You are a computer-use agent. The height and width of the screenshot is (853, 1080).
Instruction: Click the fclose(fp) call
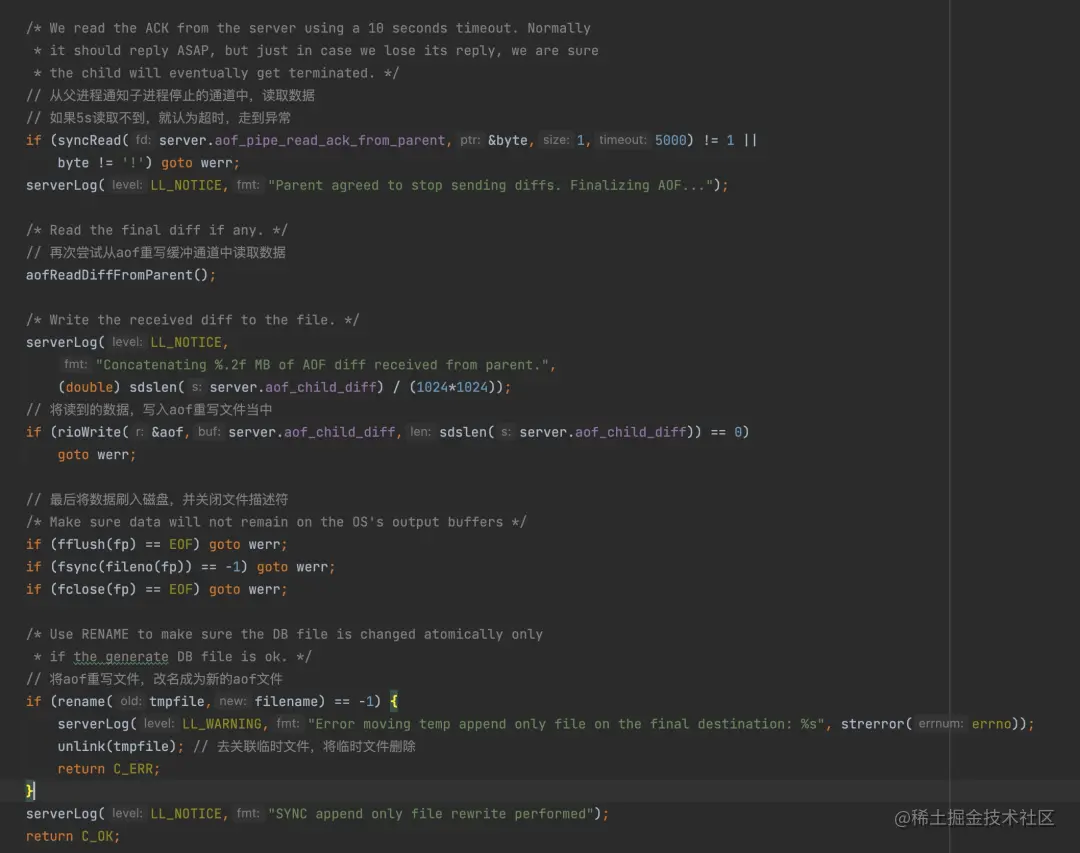click(x=97, y=589)
